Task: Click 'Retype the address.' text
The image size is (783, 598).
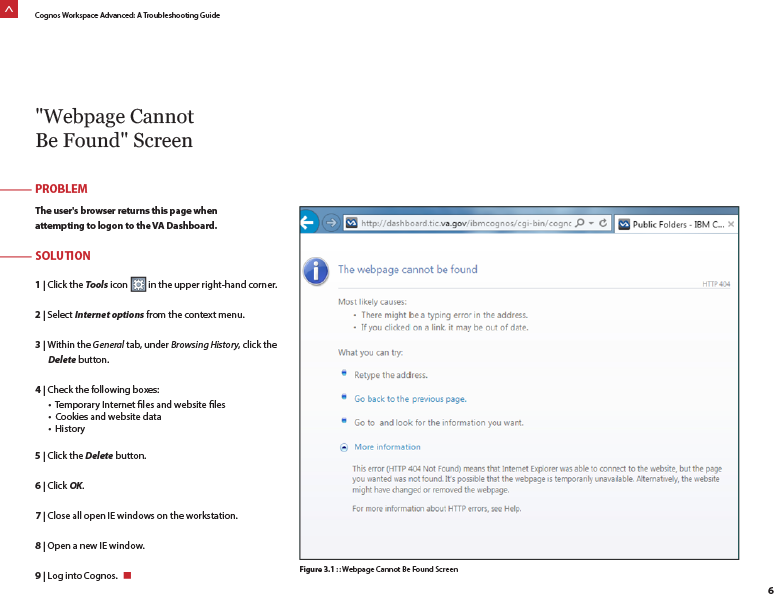Action: point(391,375)
